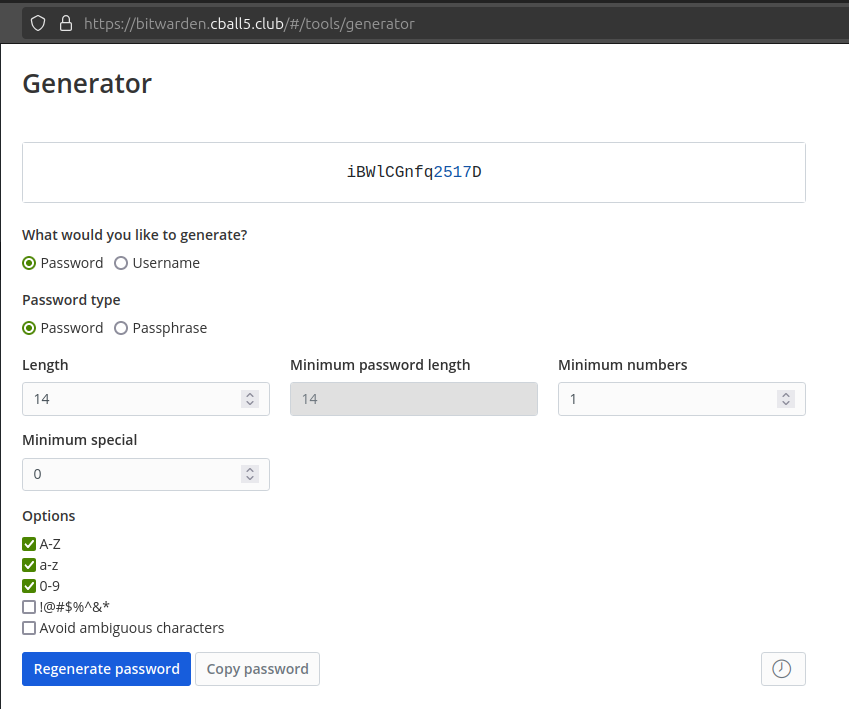Select the Username generate option
This screenshot has width=849, height=709.
[x=121, y=263]
